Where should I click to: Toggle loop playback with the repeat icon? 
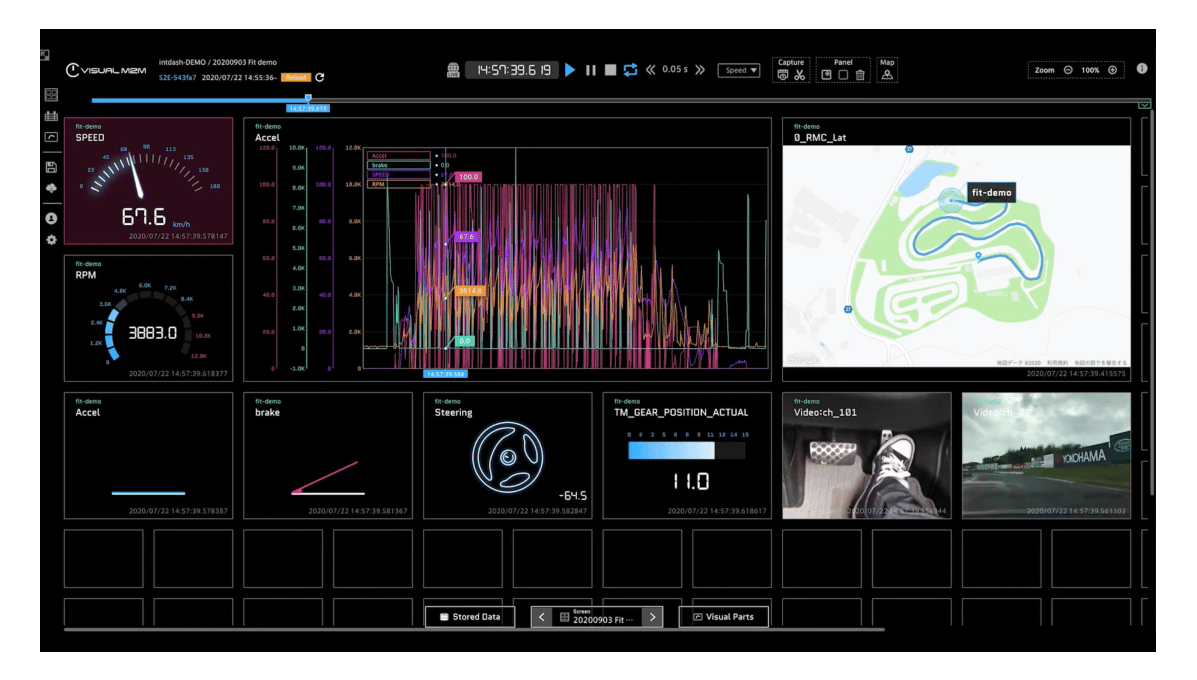click(630, 70)
